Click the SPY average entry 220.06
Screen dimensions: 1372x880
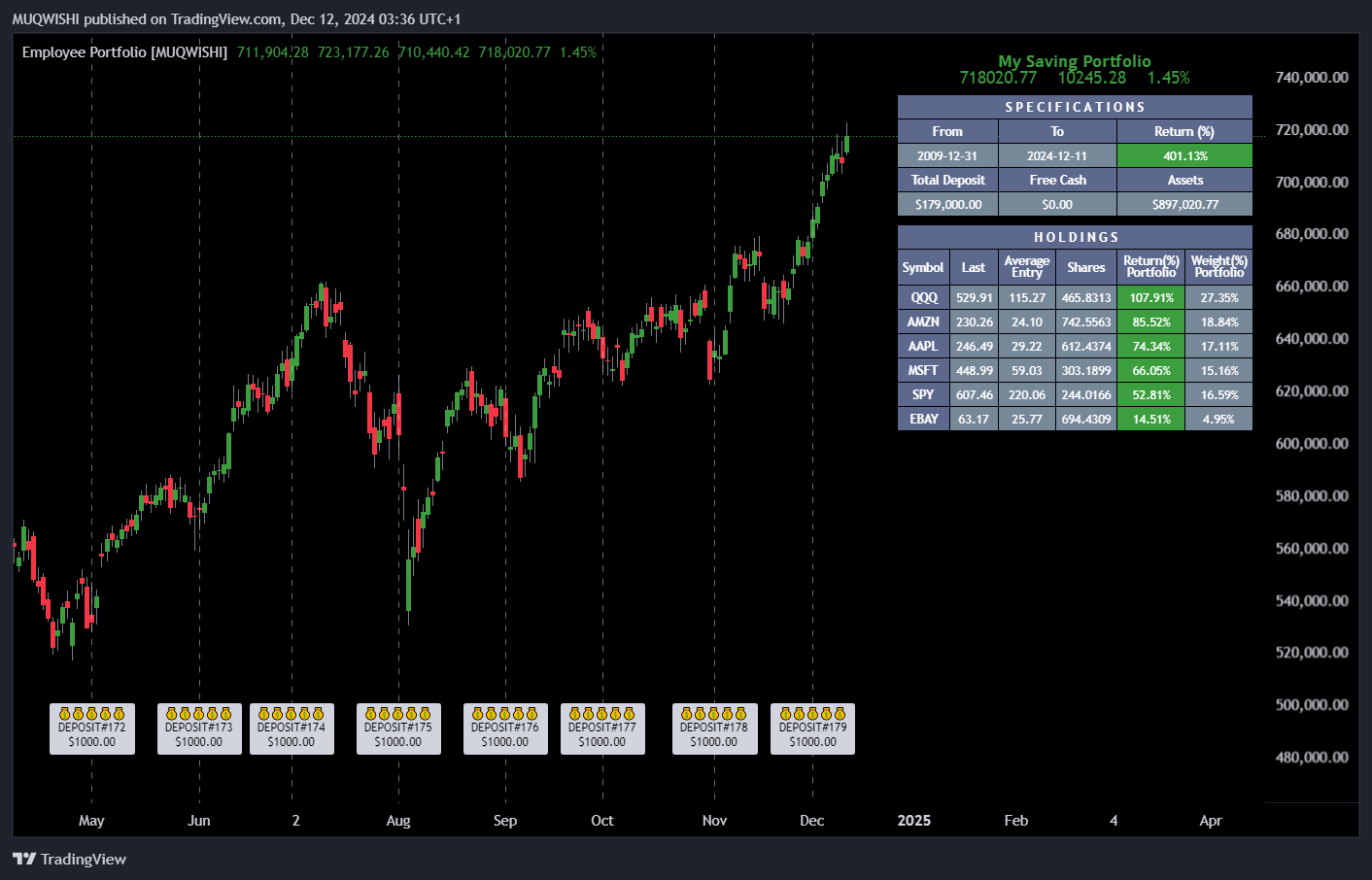tap(1027, 394)
